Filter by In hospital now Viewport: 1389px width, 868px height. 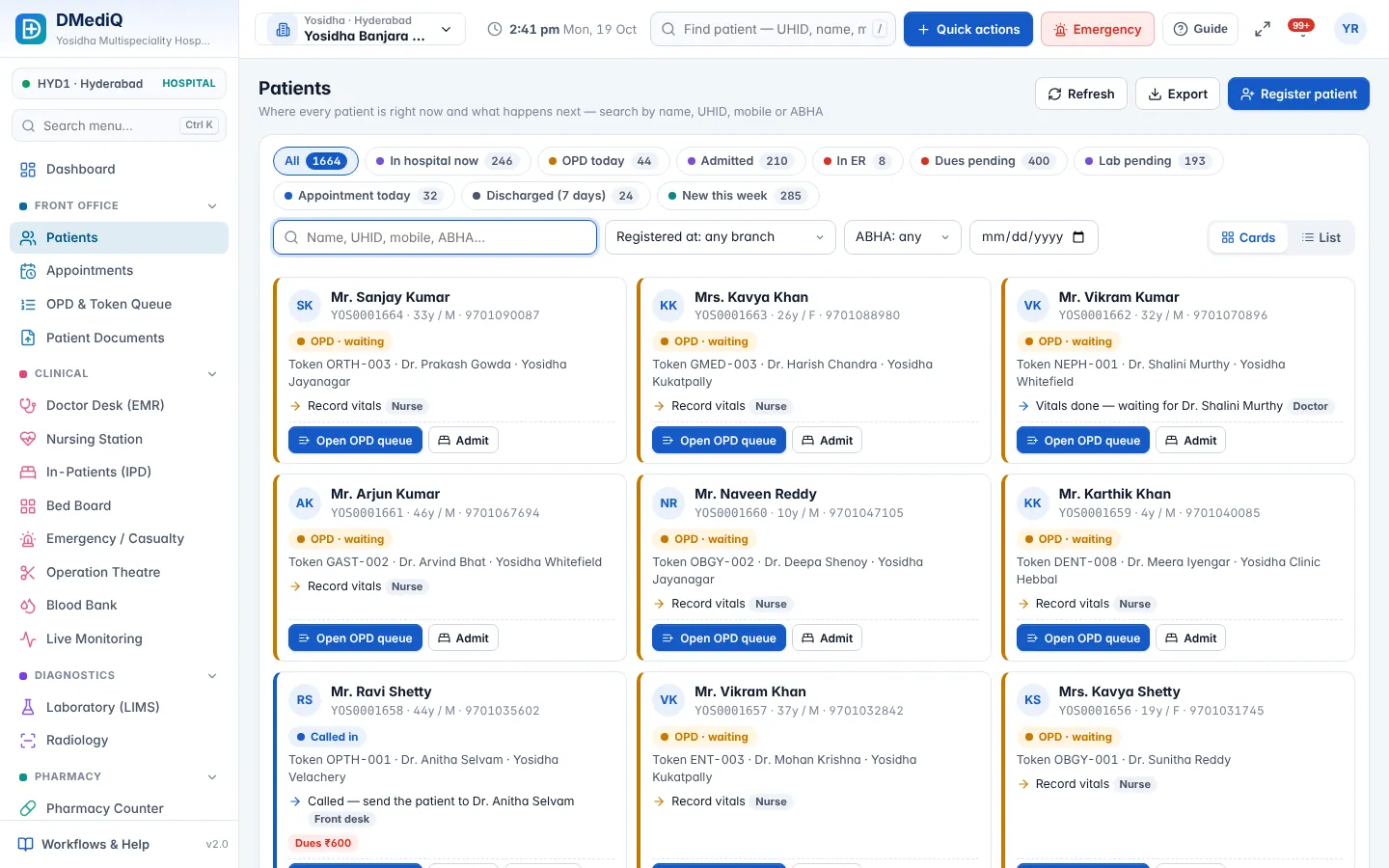pyautogui.click(x=448, y=161)
